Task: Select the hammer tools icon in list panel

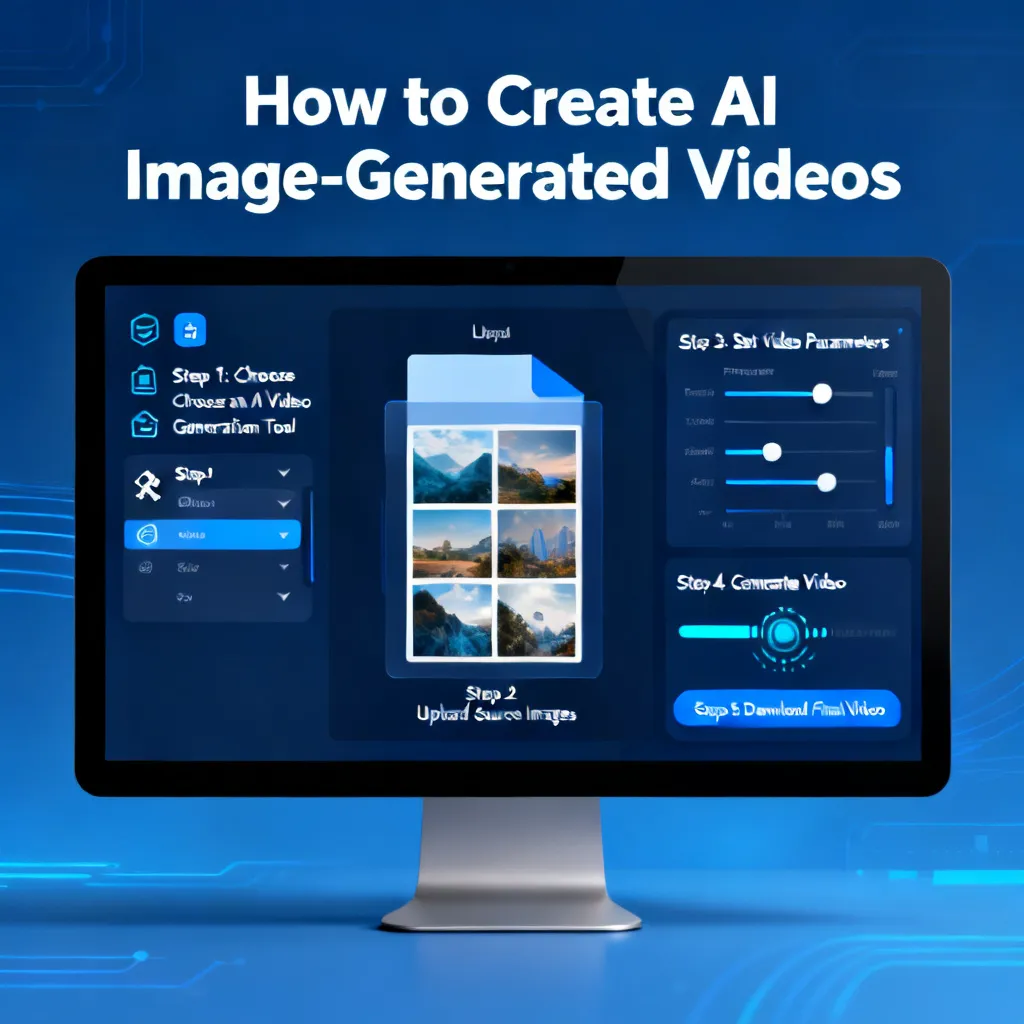Action: 148,485
